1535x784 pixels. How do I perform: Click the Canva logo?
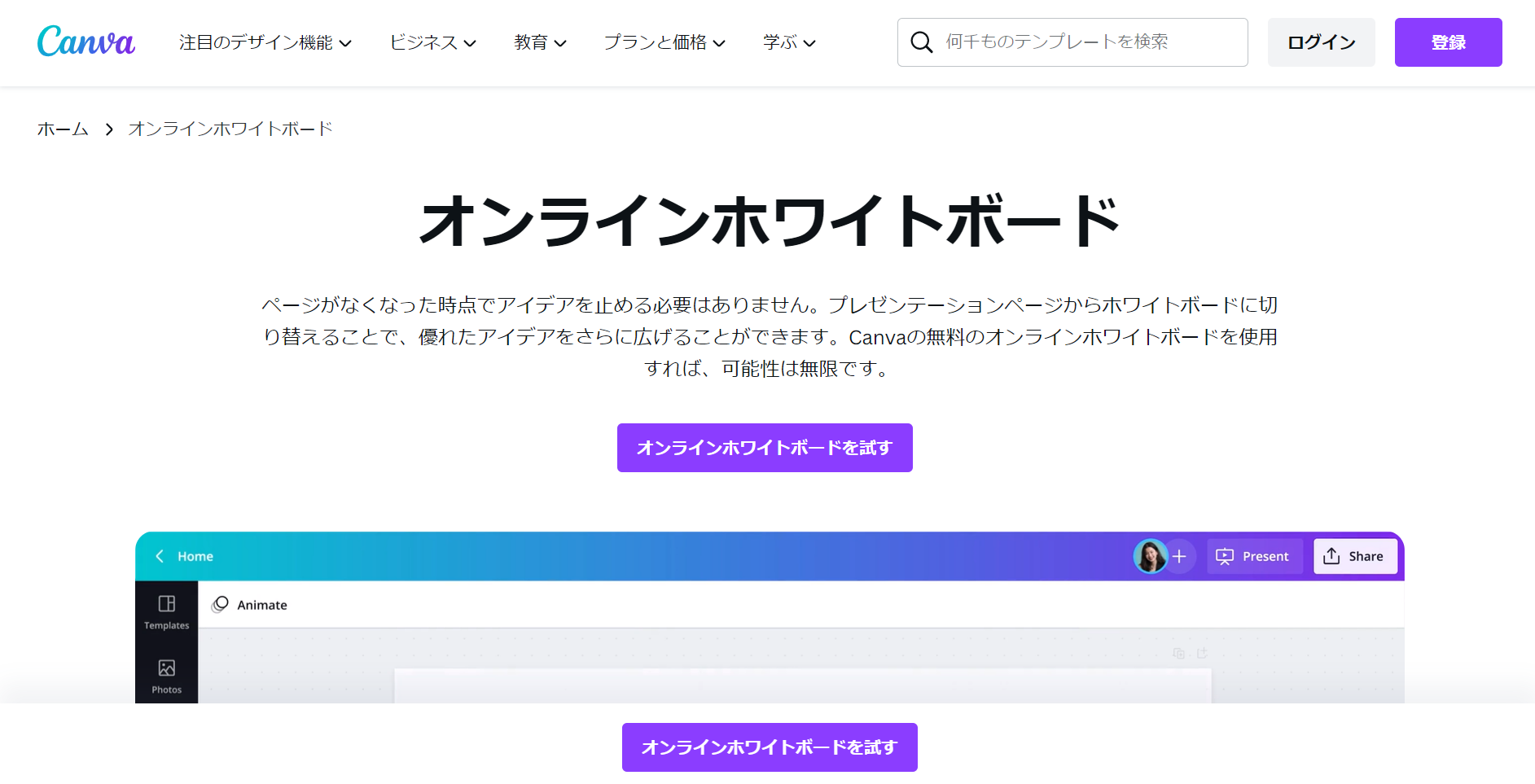[86, 41]
